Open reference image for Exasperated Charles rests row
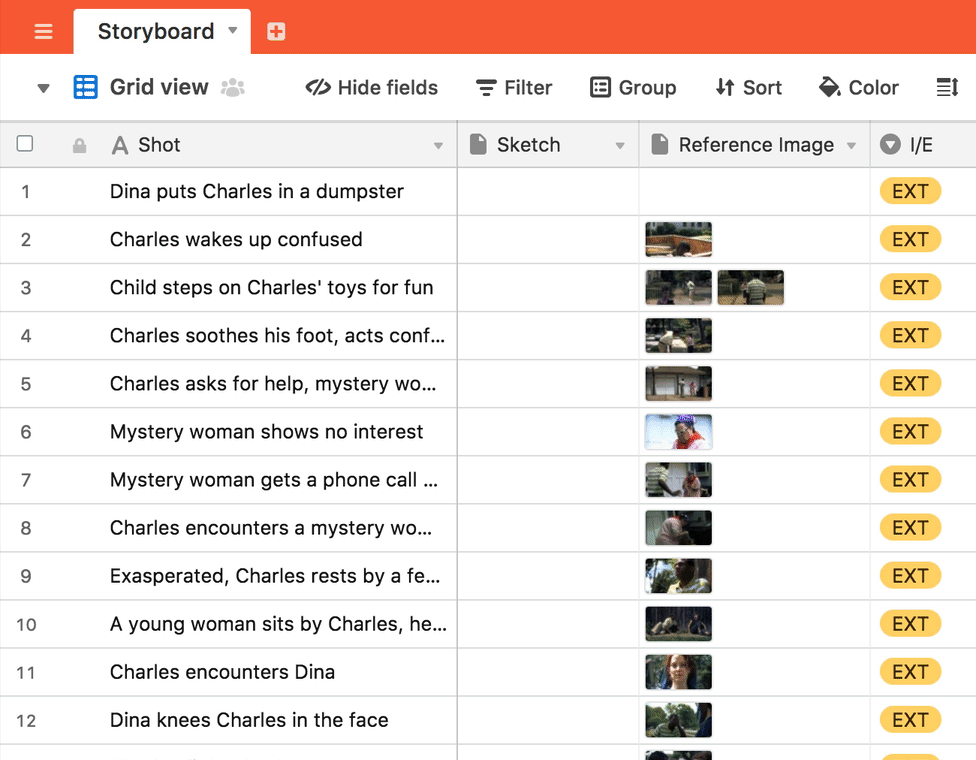976x760 pixels. pos(678,576)
